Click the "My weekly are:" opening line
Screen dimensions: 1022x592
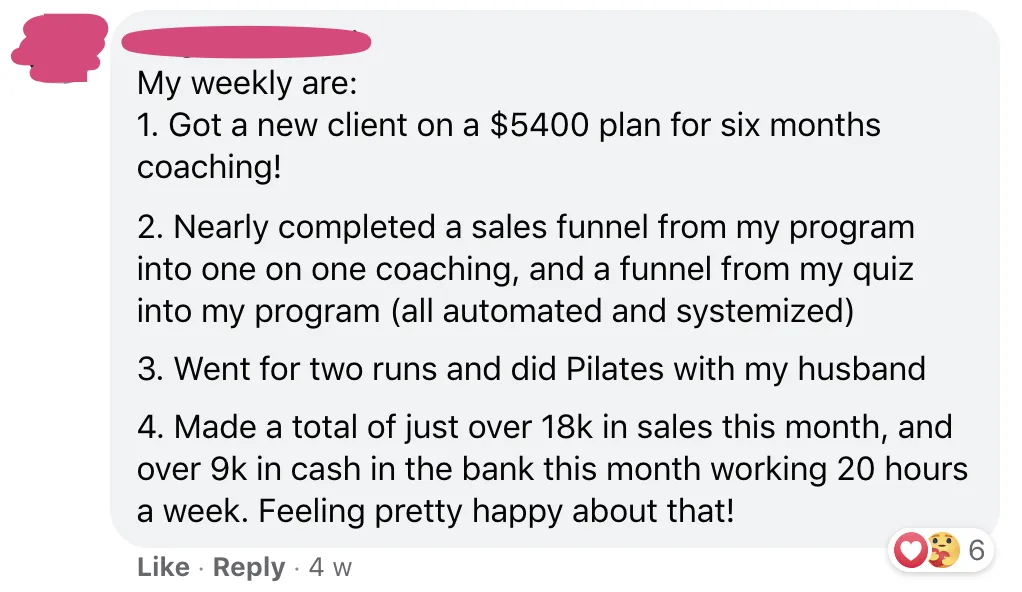pyautogui.click(x=247, y=83)
